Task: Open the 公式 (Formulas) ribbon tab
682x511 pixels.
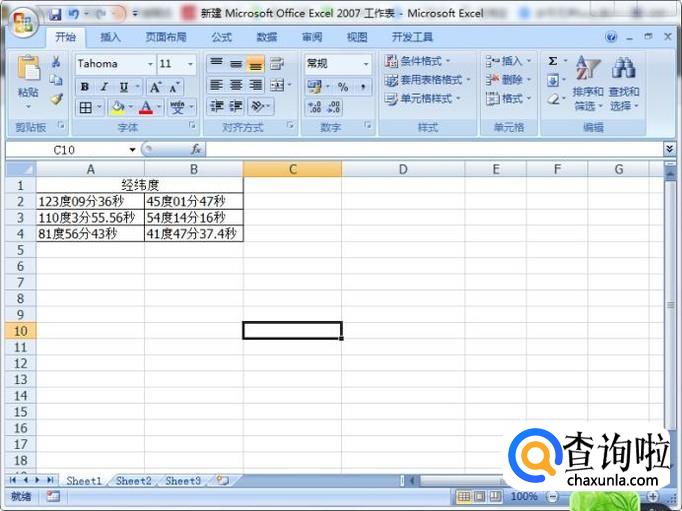Action: click(221, 37)
